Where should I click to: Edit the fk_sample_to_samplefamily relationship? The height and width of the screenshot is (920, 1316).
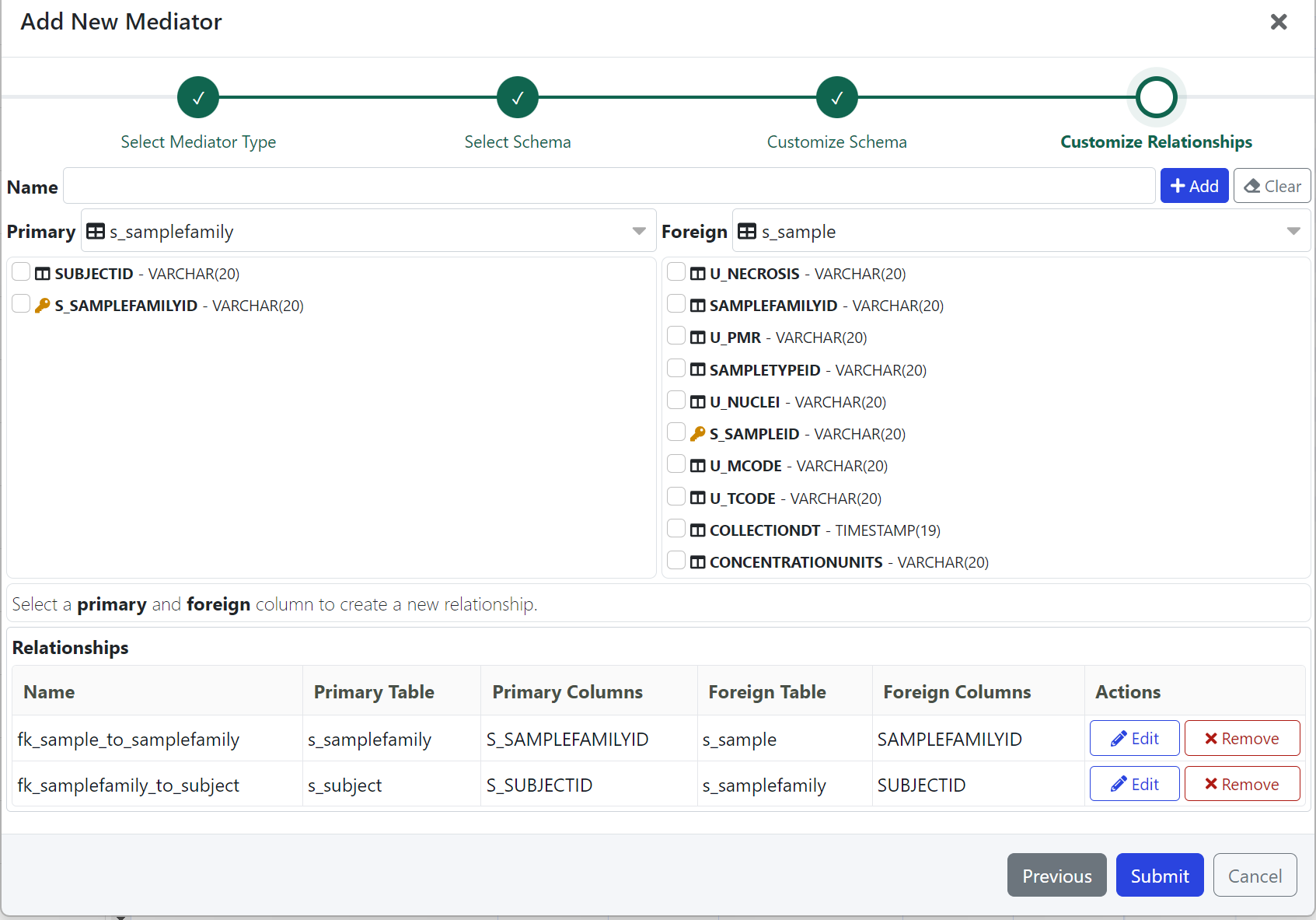coord(1134,738)
